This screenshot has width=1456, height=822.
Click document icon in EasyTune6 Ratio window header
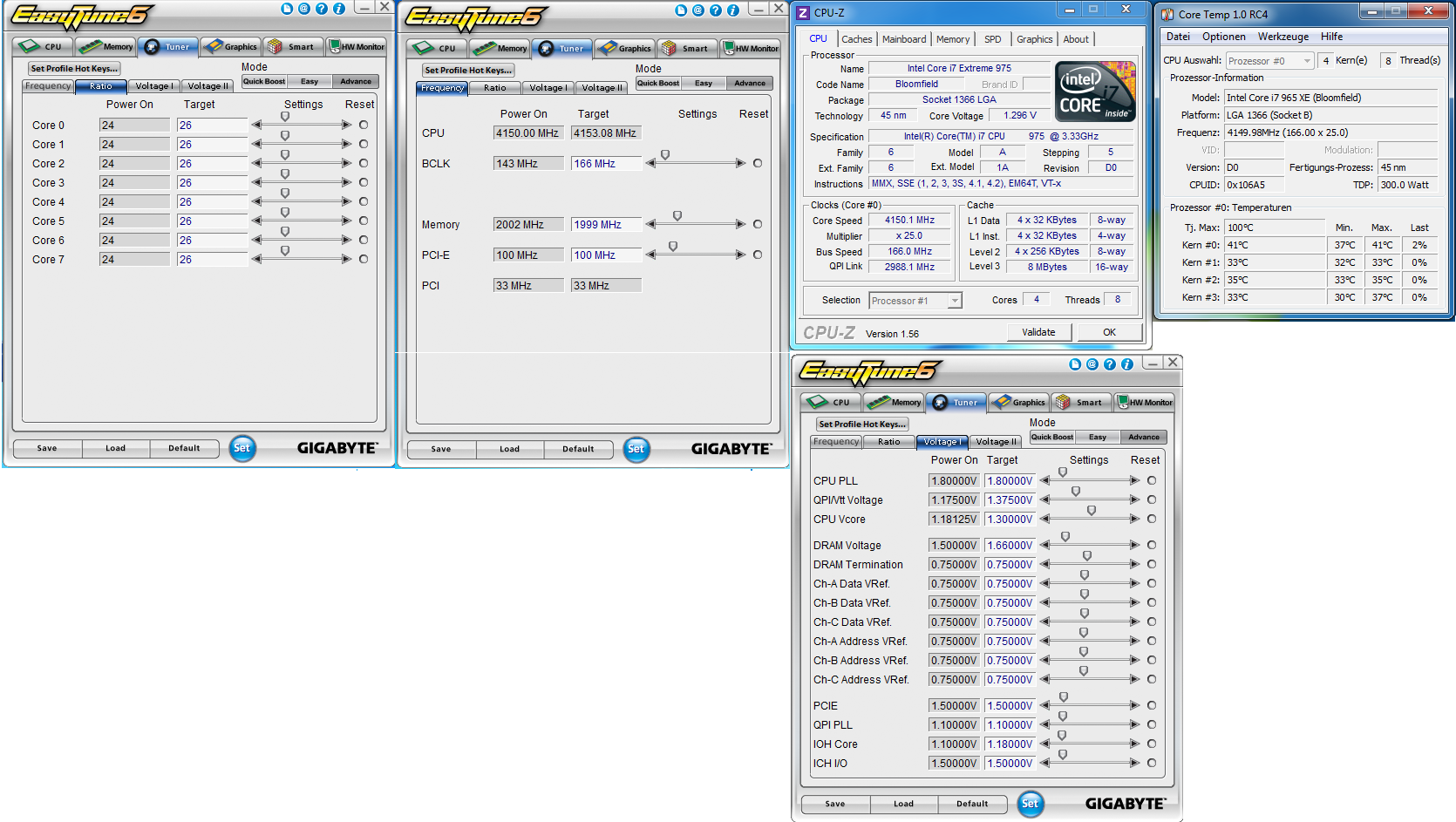287,9
